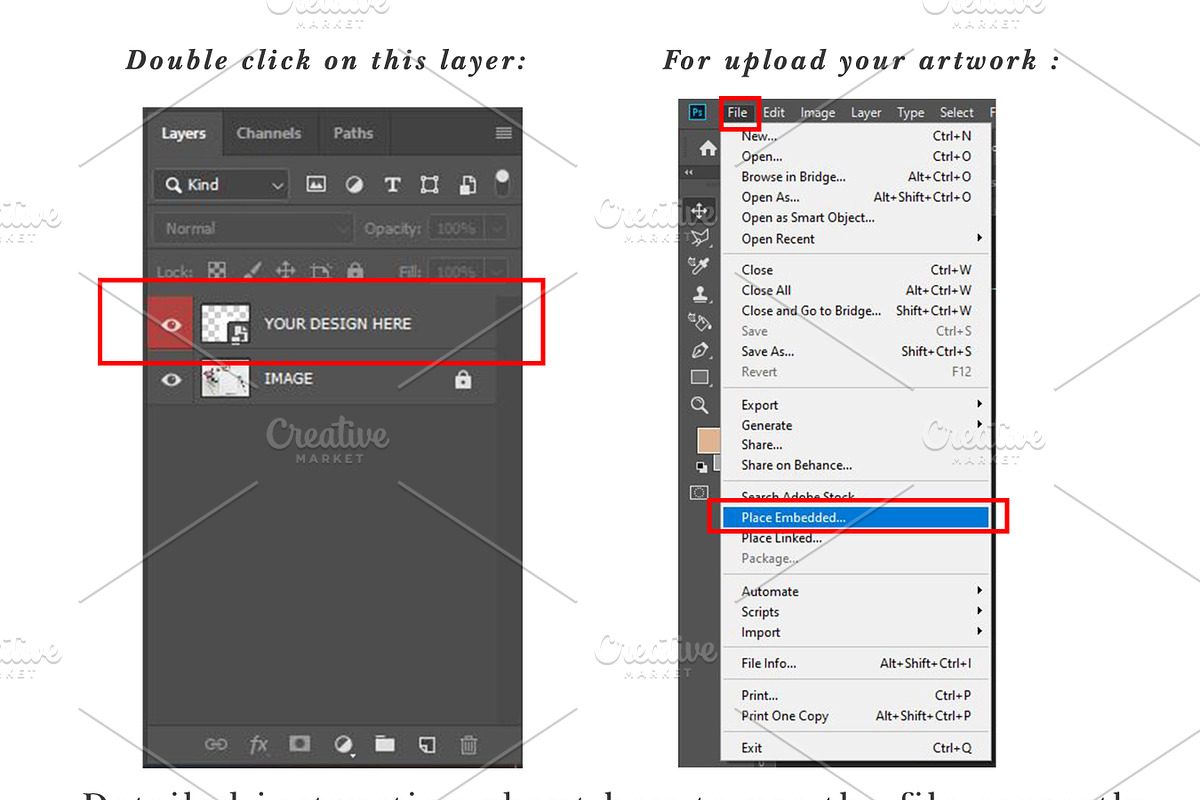
Task: Click the link layers icon
Action: pyautogui.click(x=216, y=744)
